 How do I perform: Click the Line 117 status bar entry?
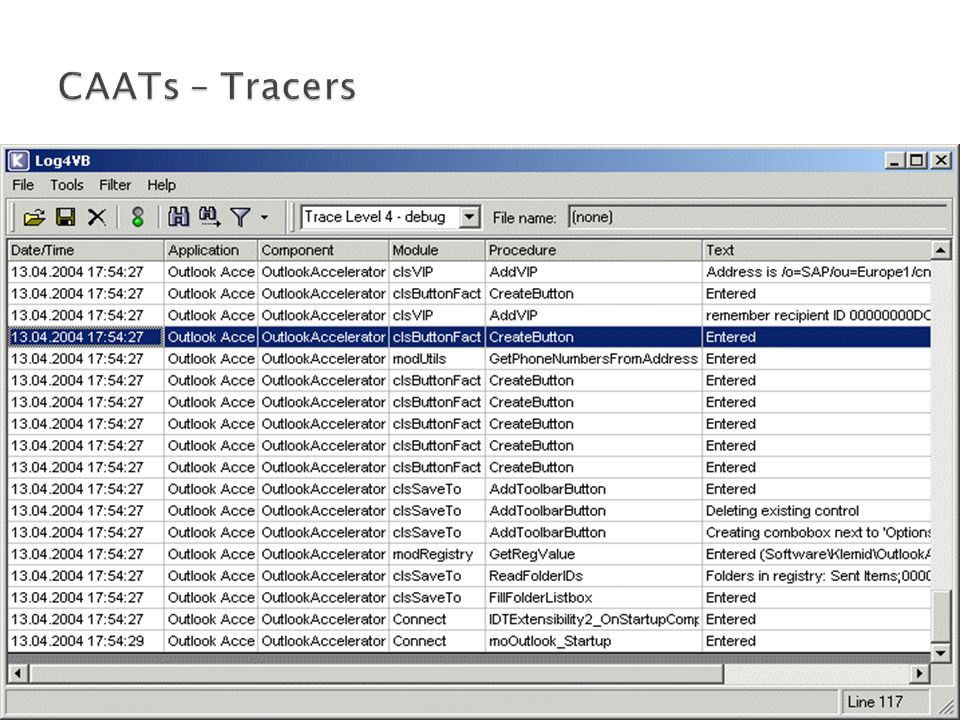click(885, 702)
